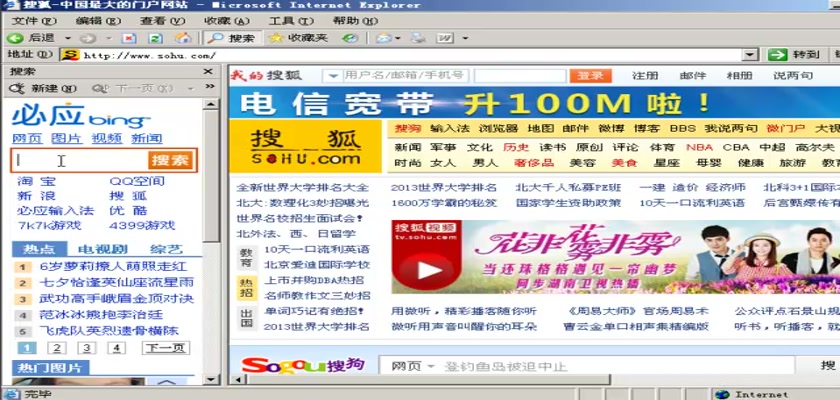The height and width of the screenshot is (400, 840).
Task: Open the 工具(T) menu
Action: (291, 21)
